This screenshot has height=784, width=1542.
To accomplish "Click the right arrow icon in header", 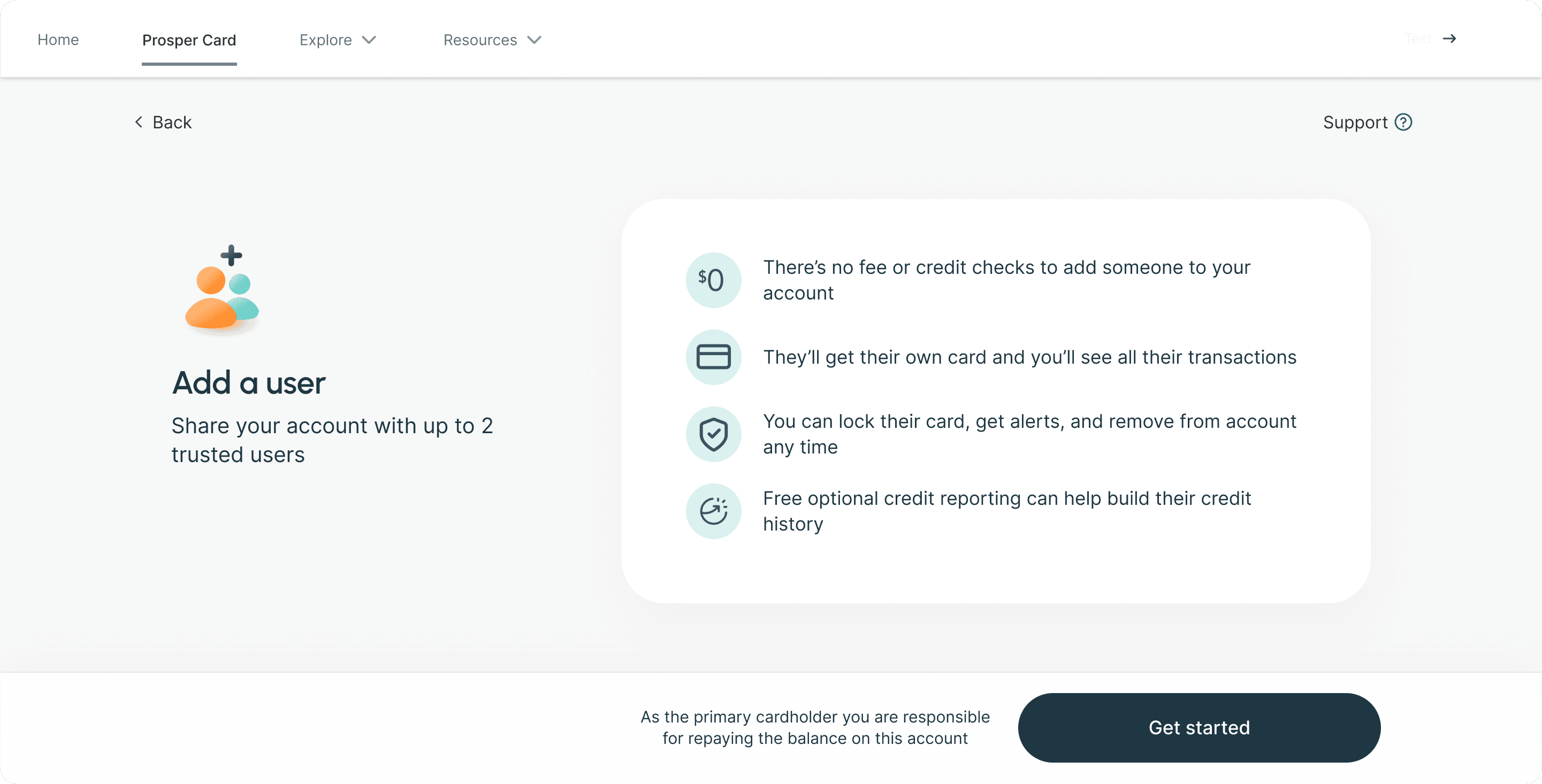I will [1449, 39].
